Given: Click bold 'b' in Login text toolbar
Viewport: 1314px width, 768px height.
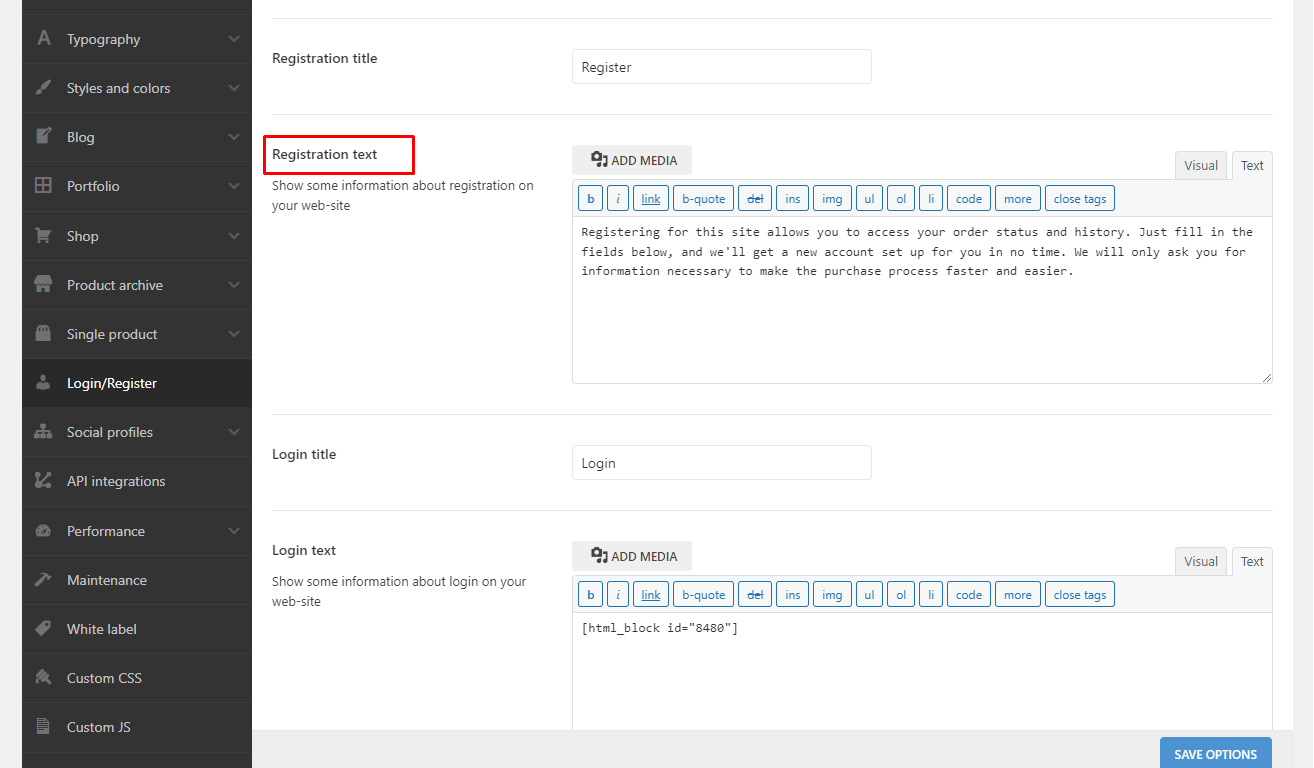Looking at the screenshot, I should pos(590,595).
